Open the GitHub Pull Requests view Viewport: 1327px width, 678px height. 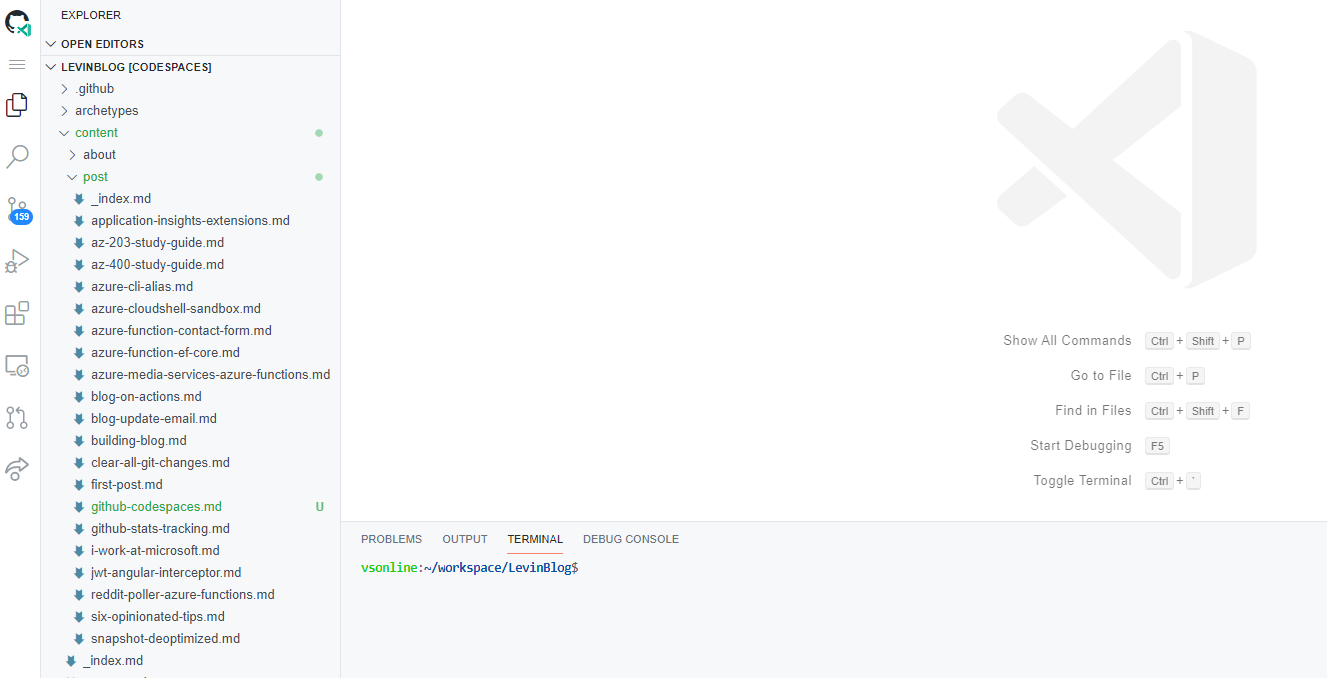[x=17, y=418]
